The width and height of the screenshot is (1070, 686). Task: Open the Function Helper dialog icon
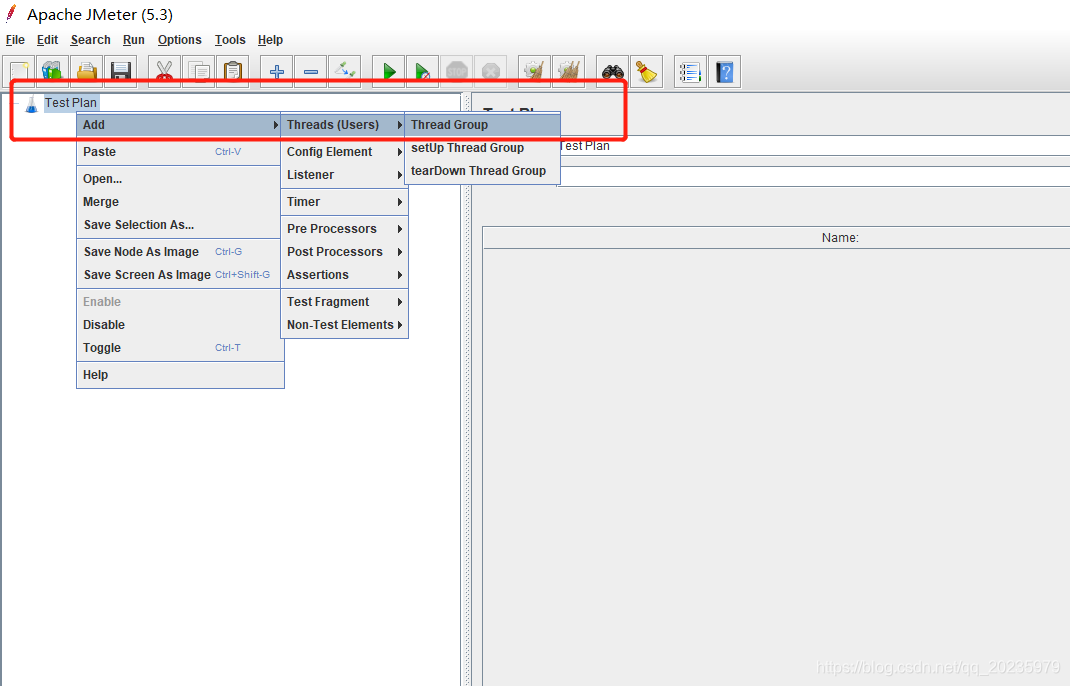(x=691, y=71)
